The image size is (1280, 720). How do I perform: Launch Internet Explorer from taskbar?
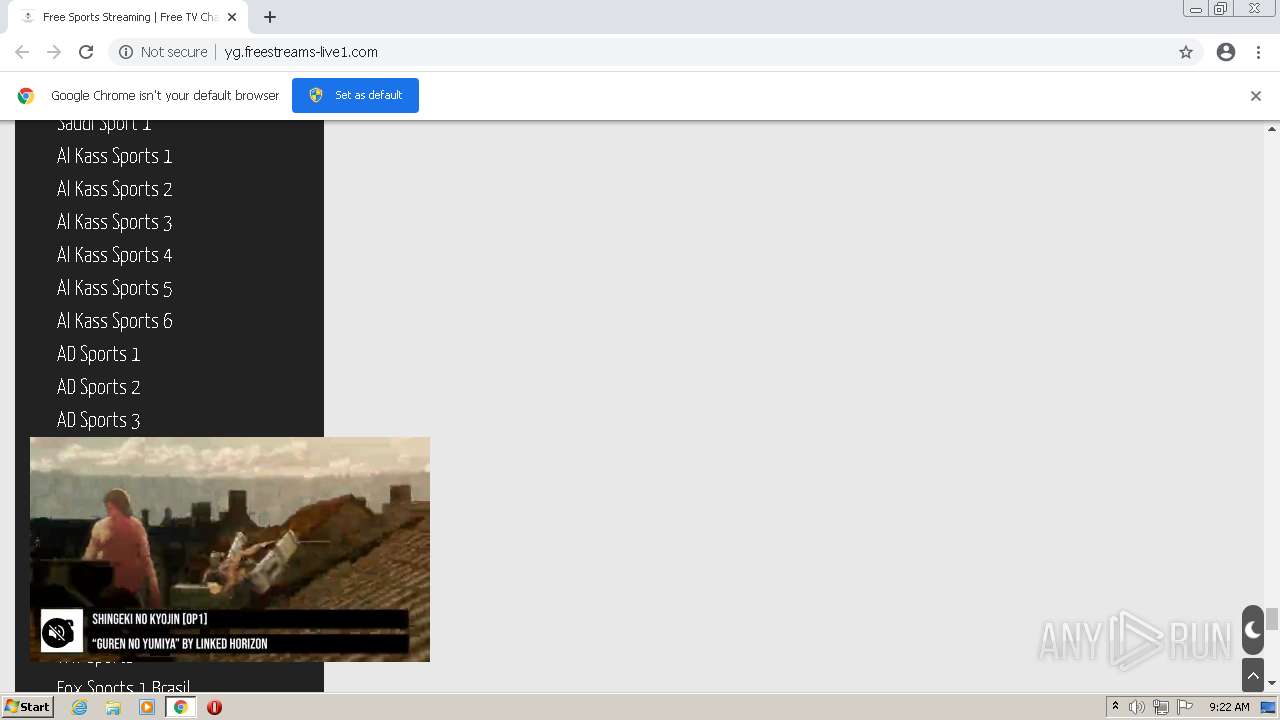[80, 707]
